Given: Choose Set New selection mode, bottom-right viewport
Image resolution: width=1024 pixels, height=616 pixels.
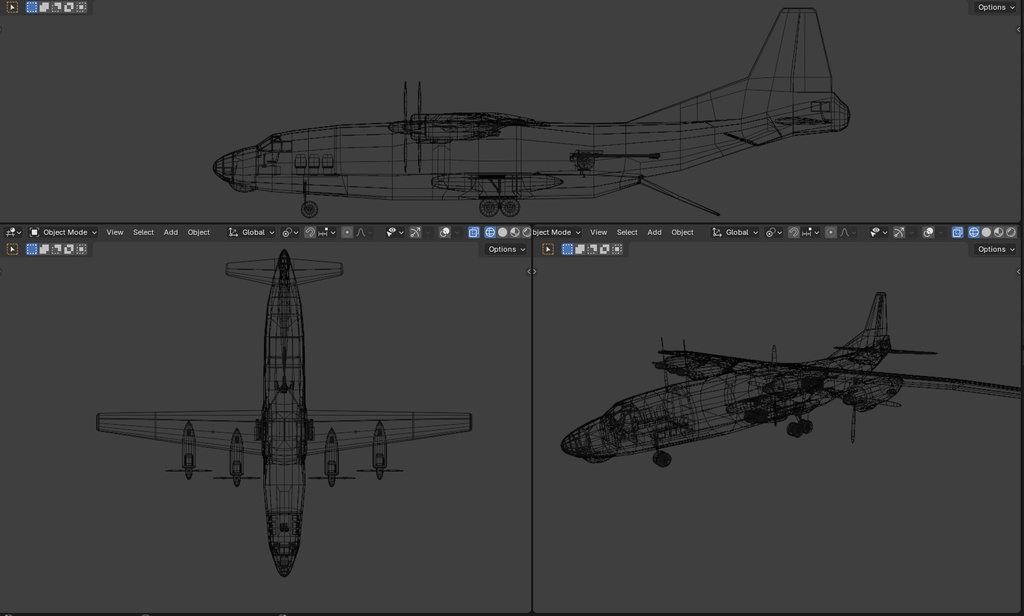Looking at the screenshot, I should point(568,249).
